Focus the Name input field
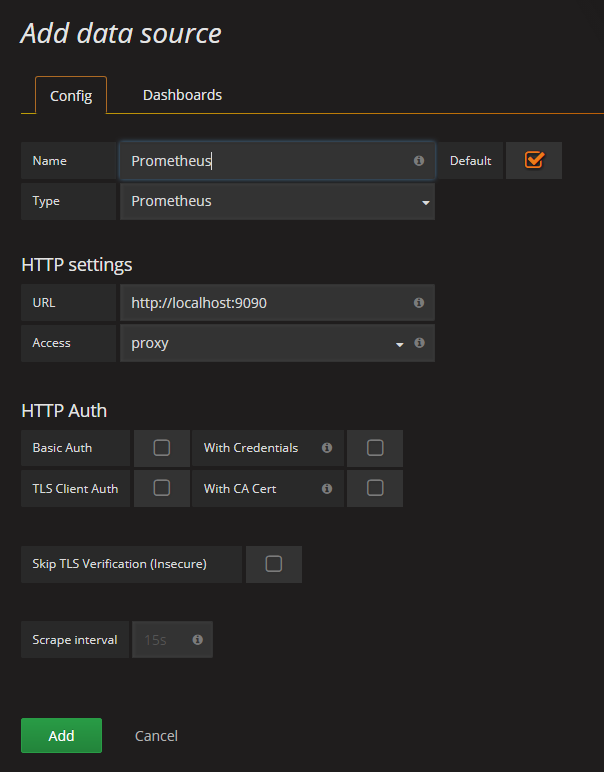Screen dimensions: 604x772 click(x=277, y=161)
